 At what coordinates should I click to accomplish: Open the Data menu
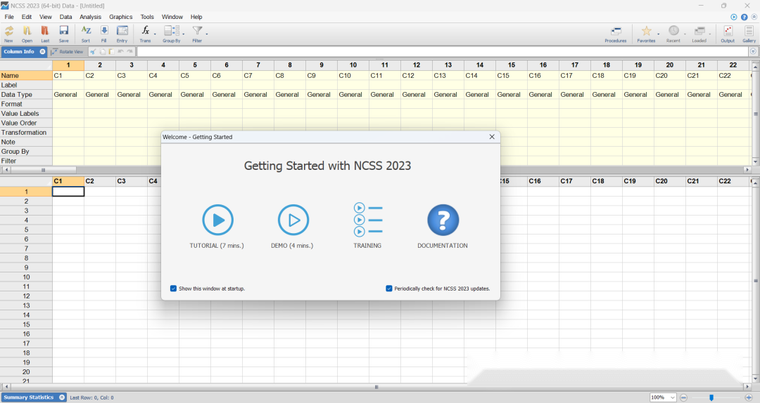coord(66,17)
